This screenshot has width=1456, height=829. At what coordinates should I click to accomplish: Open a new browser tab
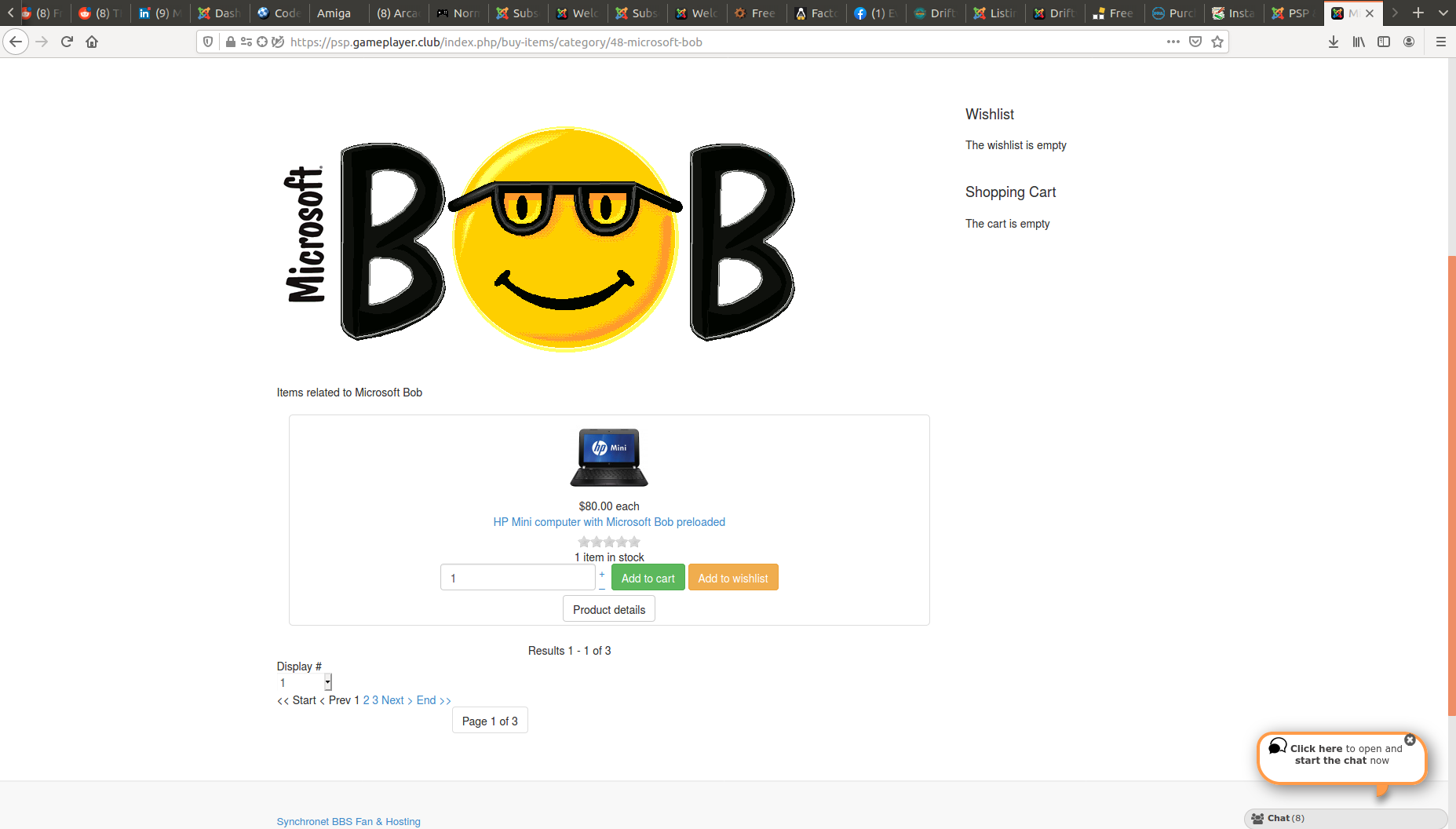tap(1418, 13)
